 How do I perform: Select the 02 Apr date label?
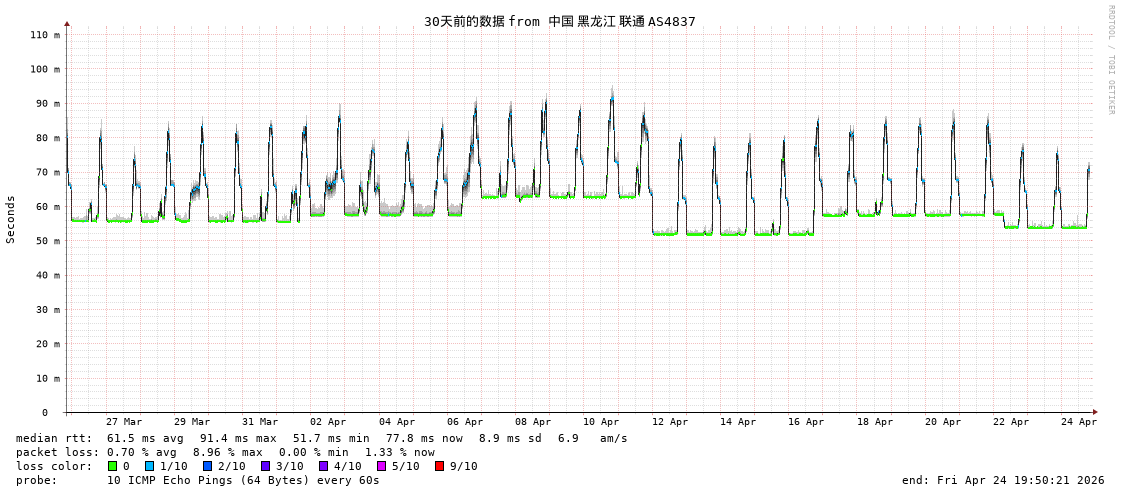328,422
